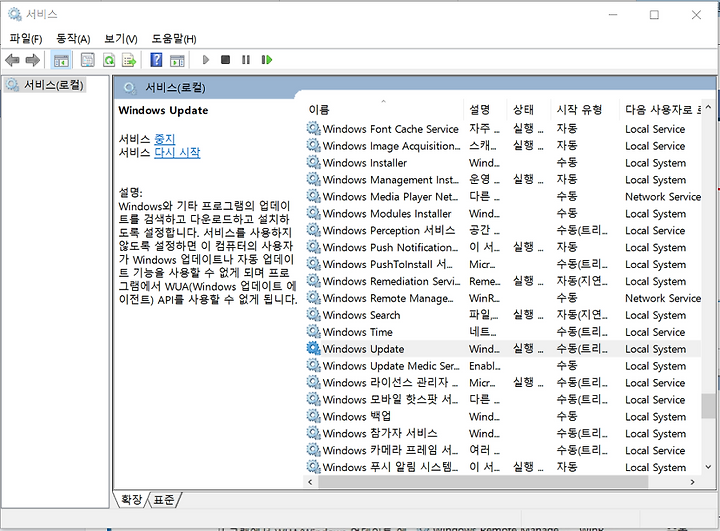Restart the service with the restart icon
The width and height of the screenshot is (720, 531).
click(266, 60)
